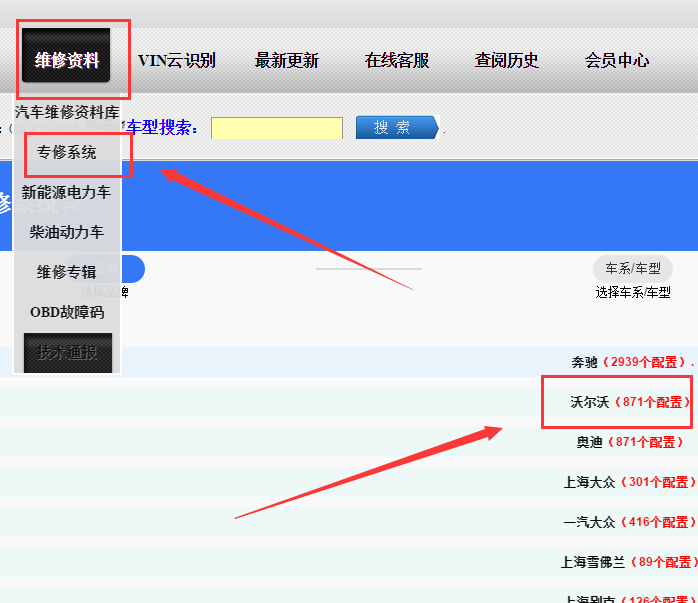698x603 pixels.
Task: Click the blue 搜索 button
Action: 397,127
